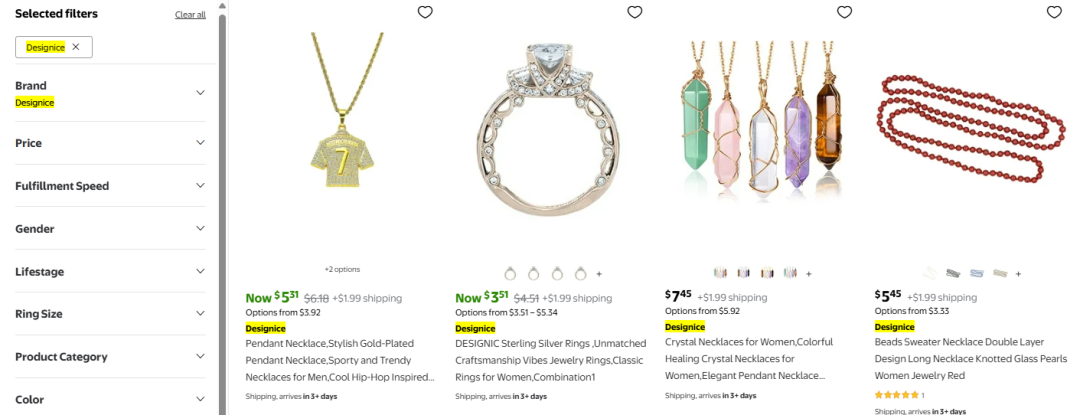This screenshot has width=1080, height=415.
Task: Expand the Gender filter options
Action: coord(200,229)
